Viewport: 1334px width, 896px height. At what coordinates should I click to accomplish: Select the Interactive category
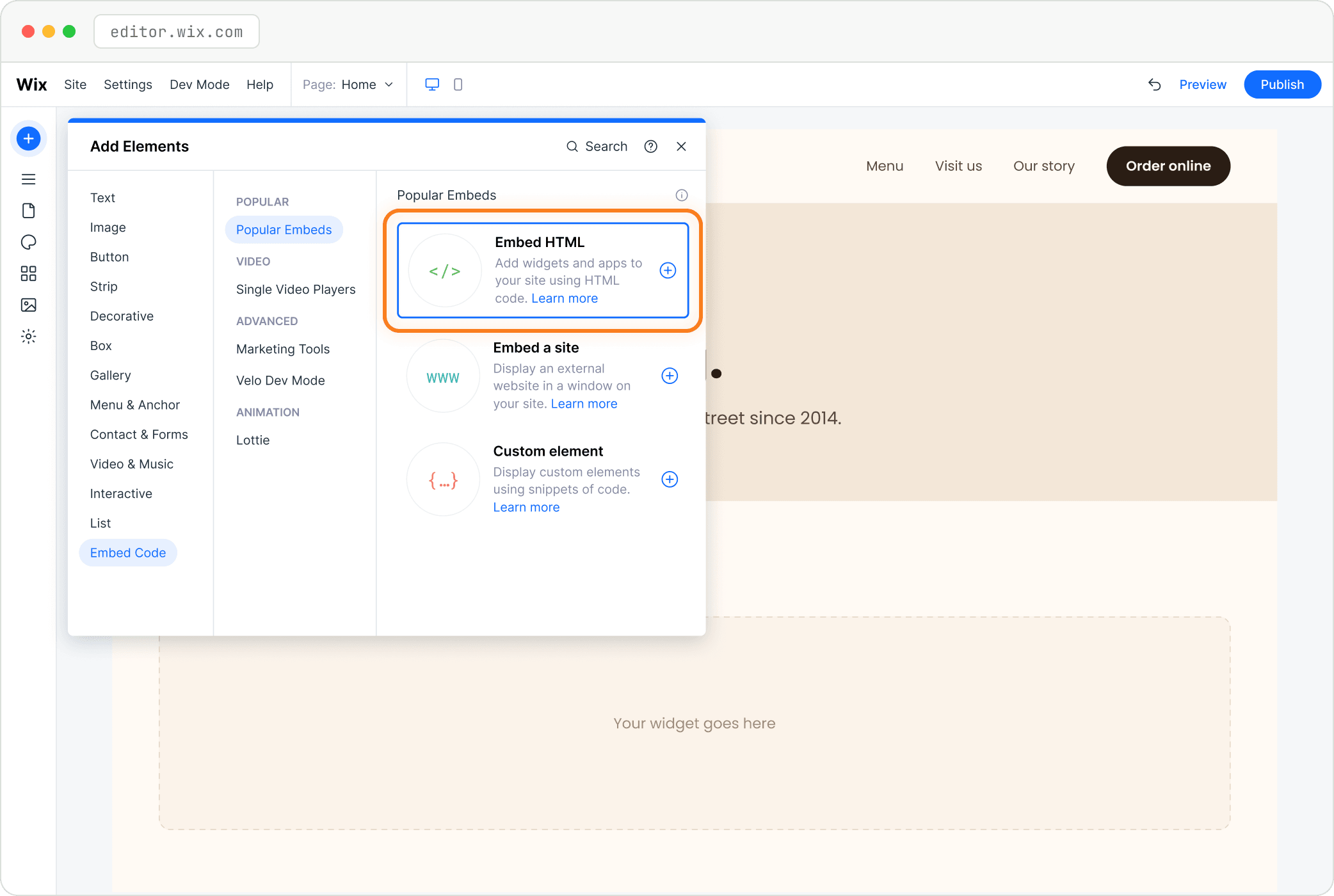pyautogui.click(x=121, y=493)
